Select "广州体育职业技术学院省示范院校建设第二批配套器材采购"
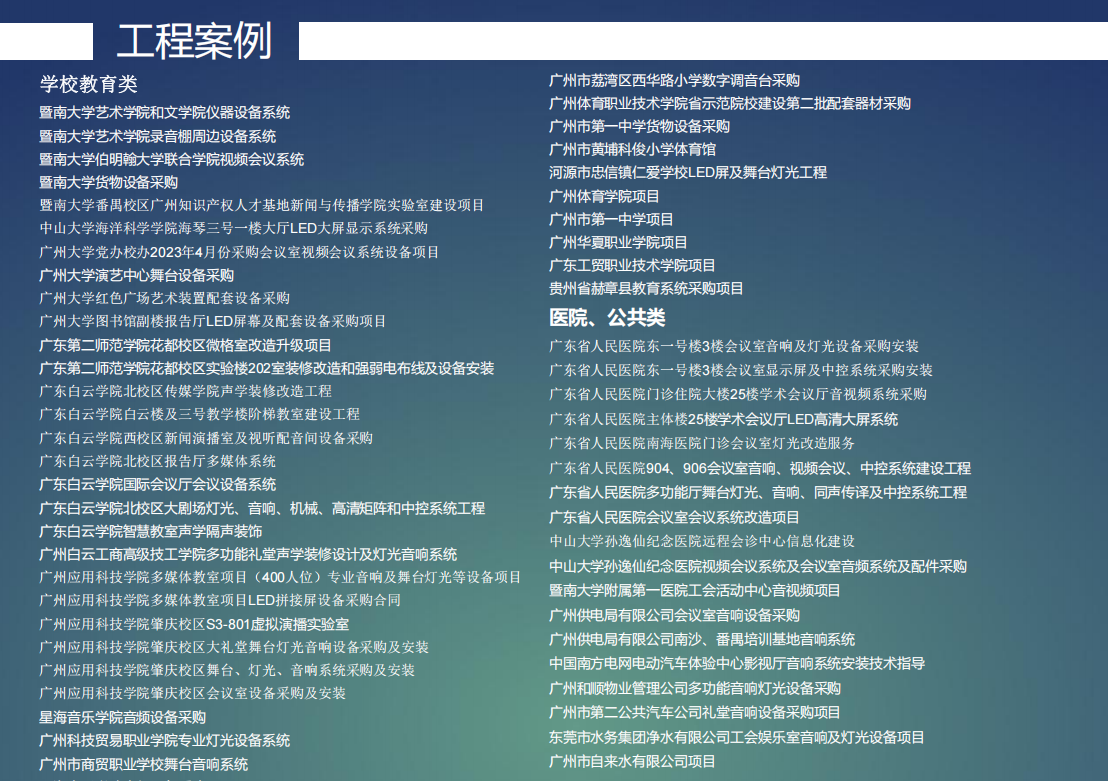 coord(730,104)
